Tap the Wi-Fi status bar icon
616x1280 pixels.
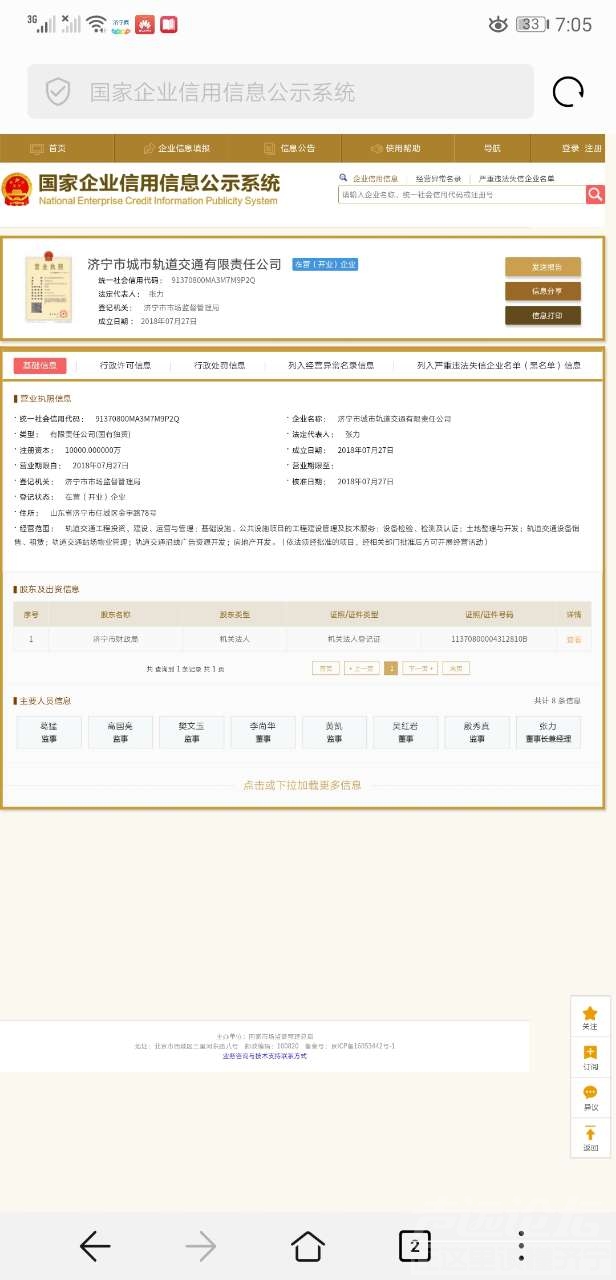[x=96, y=24]
